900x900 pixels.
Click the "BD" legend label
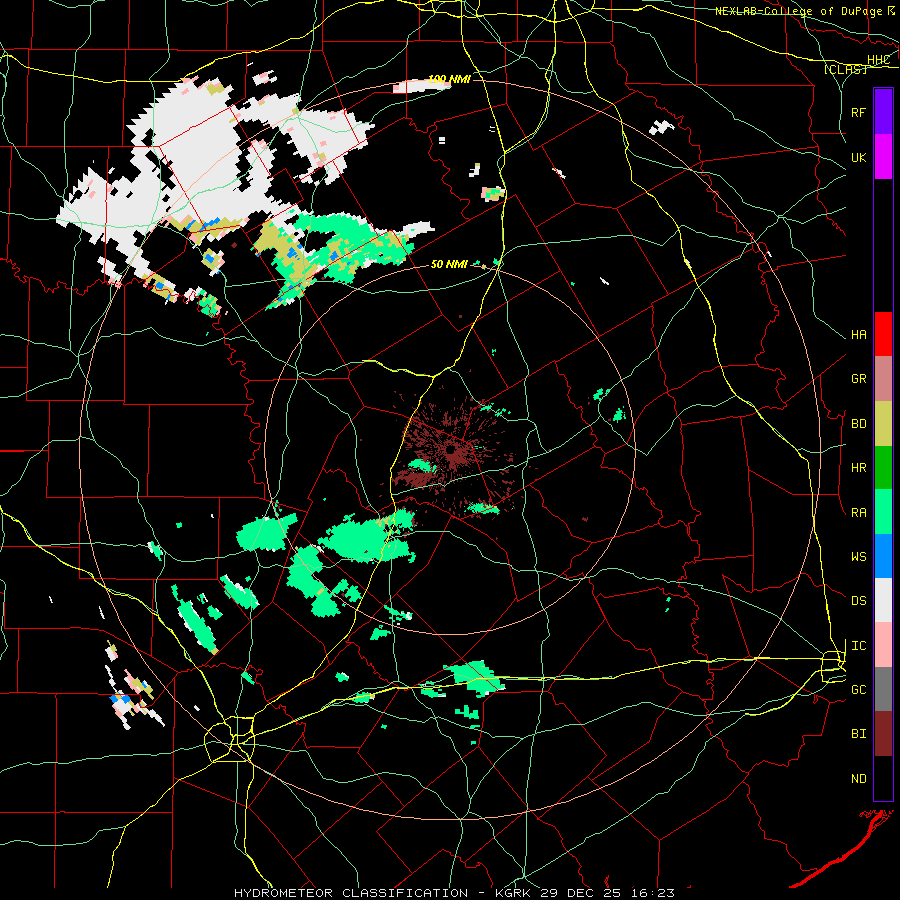(x=858, y=424)
